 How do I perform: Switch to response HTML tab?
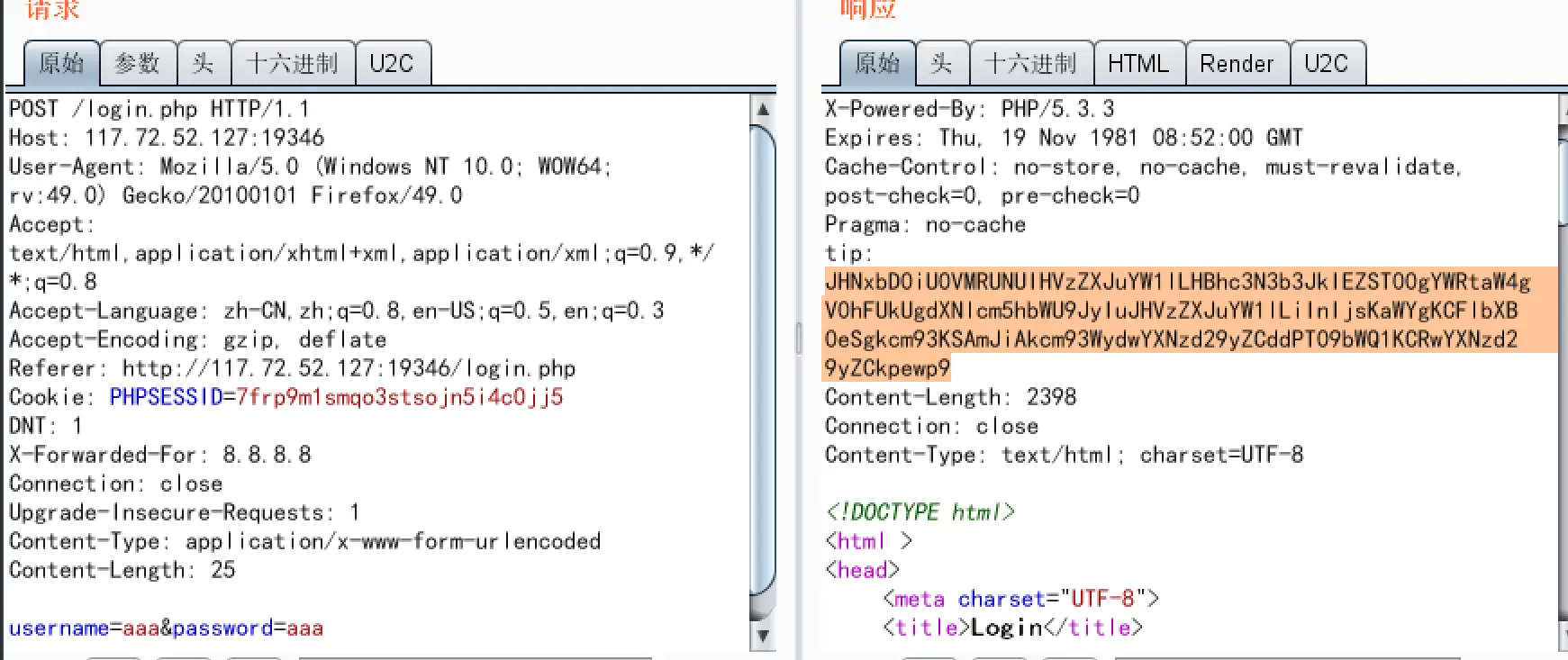pyautogui.click(x=1138, y=63)
